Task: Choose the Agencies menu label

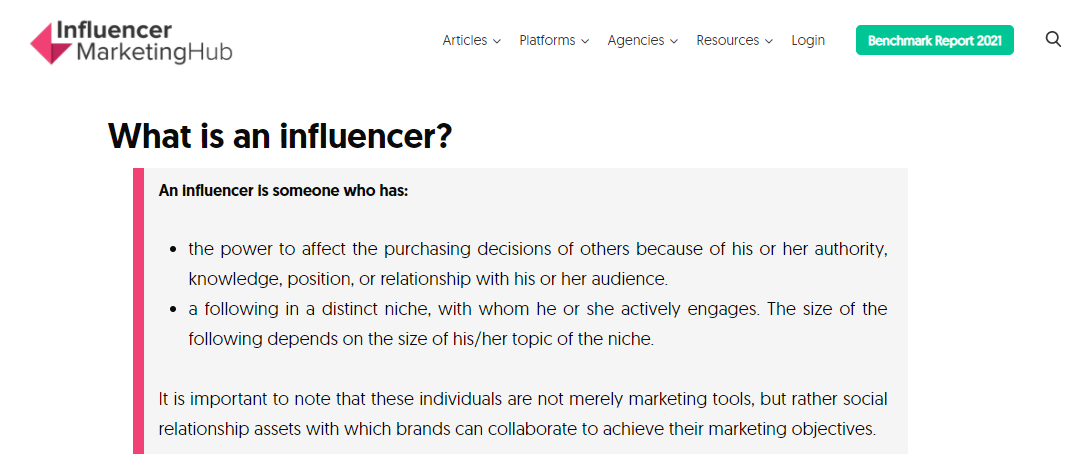Action: [x=636, y=40]
